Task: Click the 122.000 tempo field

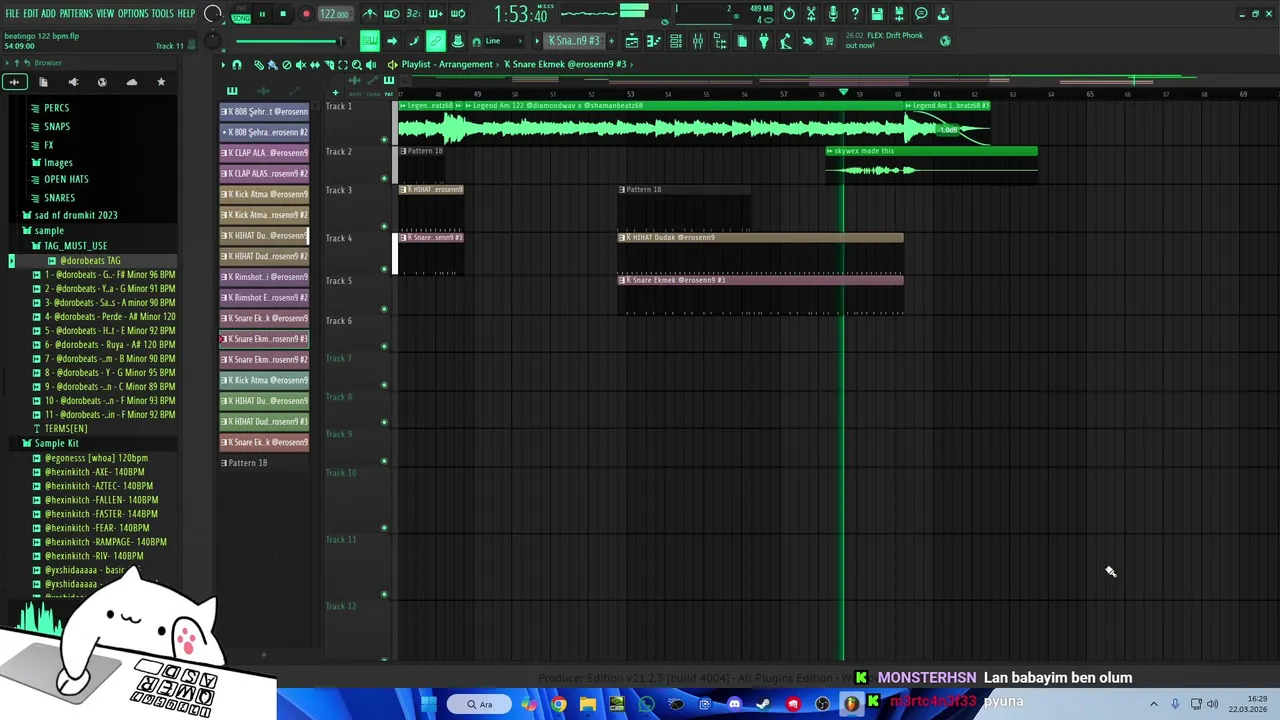Action: (x=335, y=14)
